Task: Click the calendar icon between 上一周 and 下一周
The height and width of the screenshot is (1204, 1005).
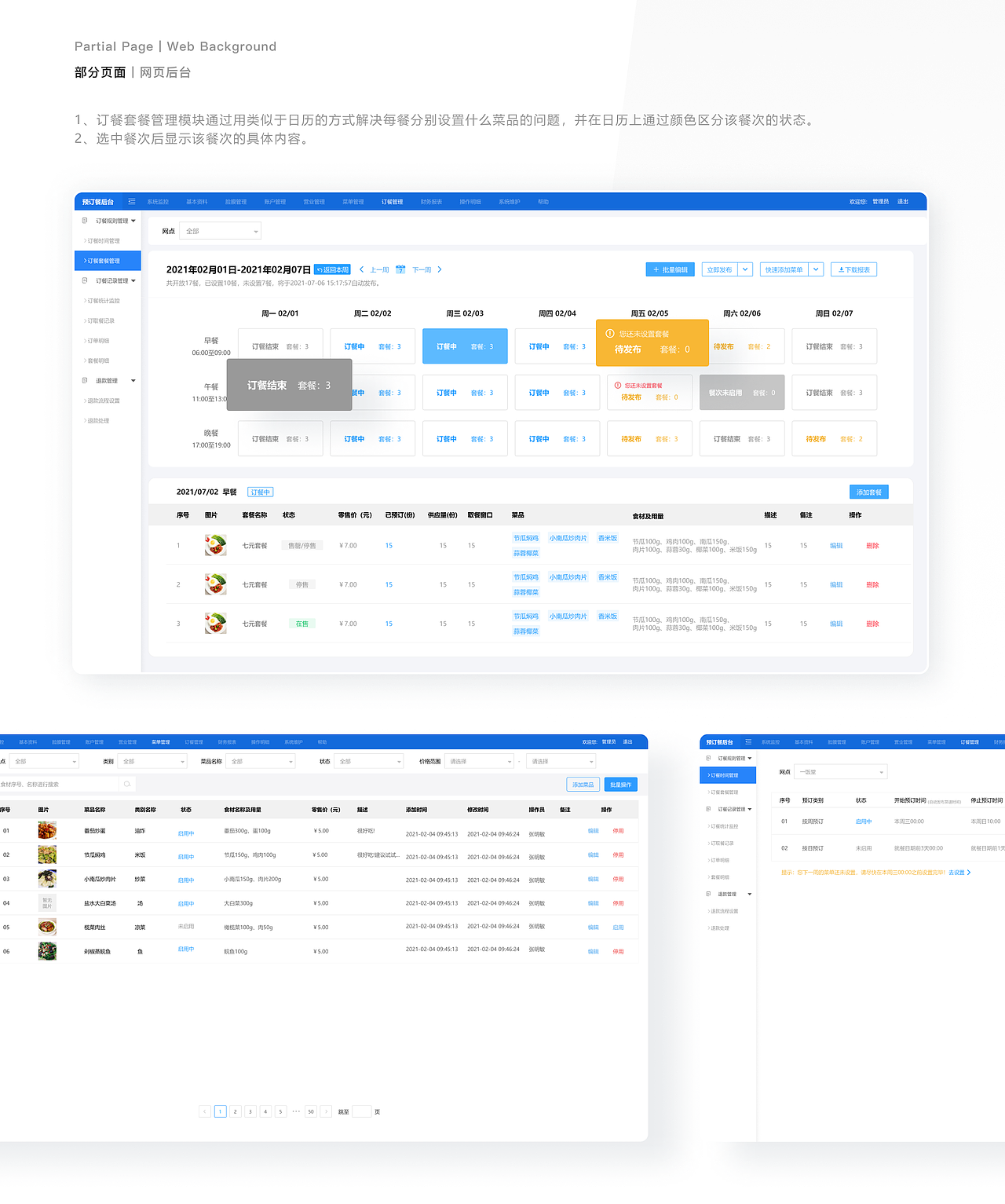Action: coord(400,269)
